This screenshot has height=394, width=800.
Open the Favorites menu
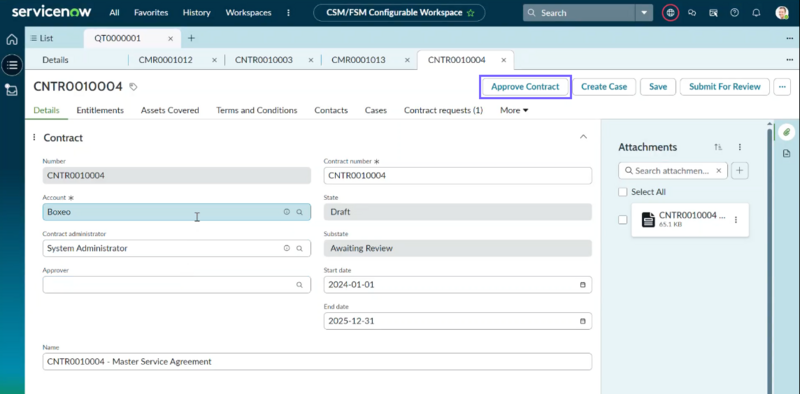[151, 13]
